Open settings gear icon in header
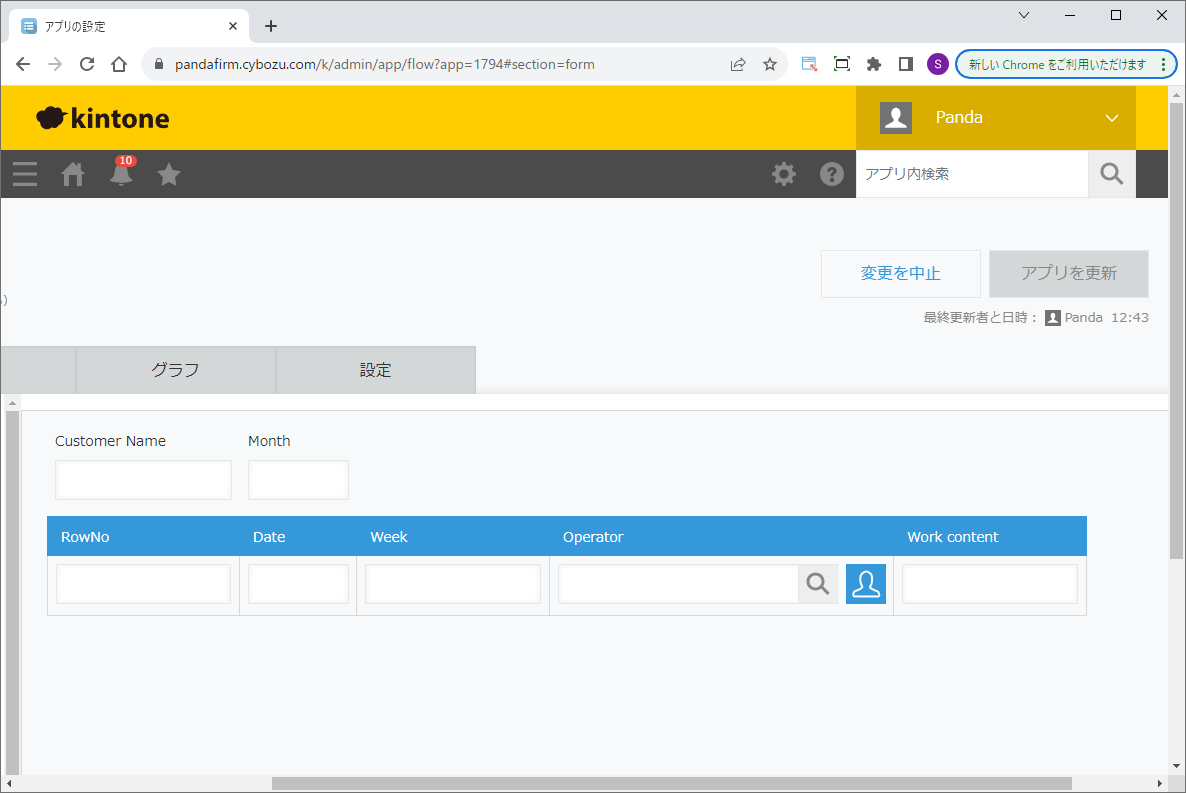1186x793 pixels. [784, 174]
